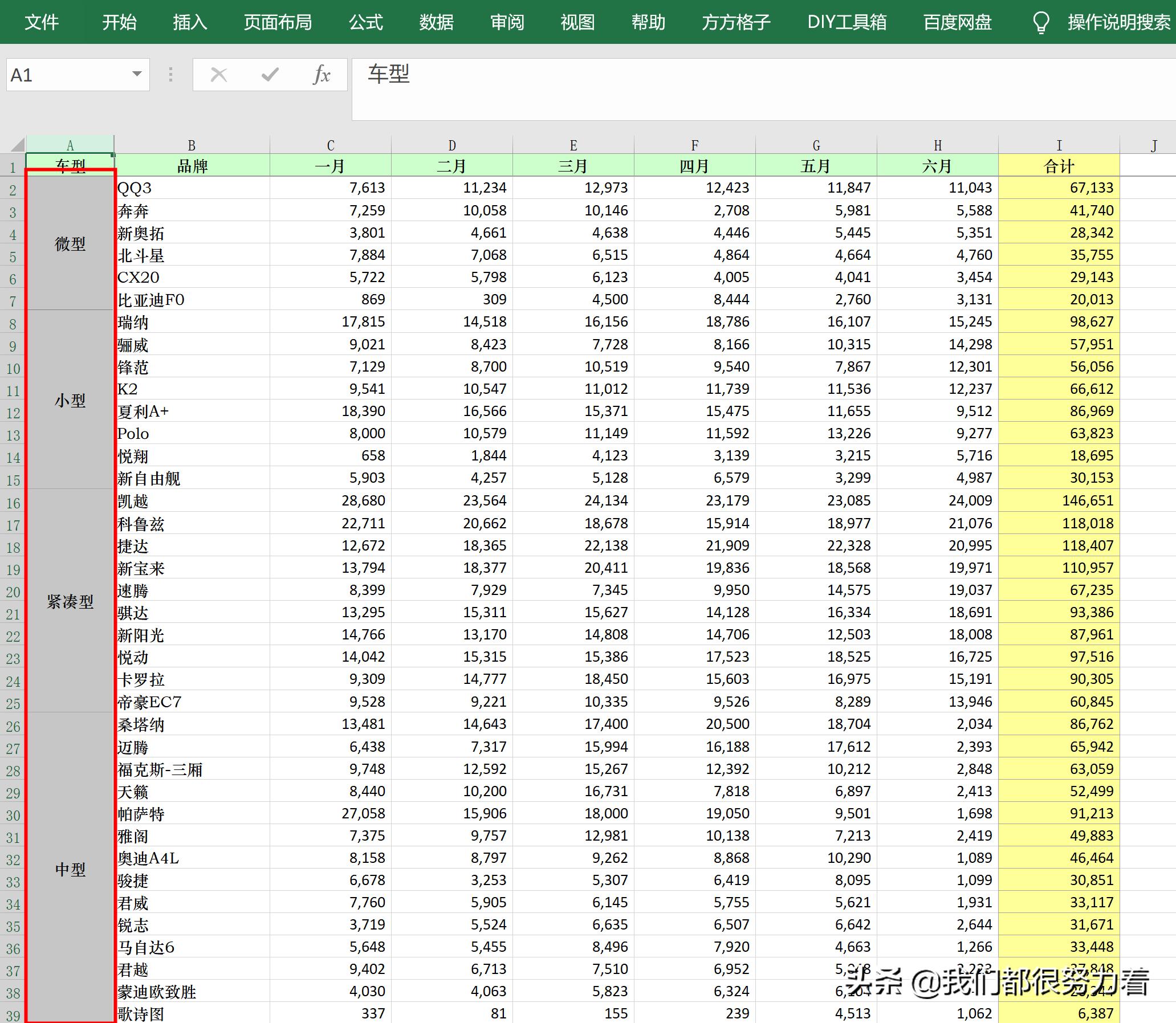
Task: Select column I header
Action: coord(1059,144)
